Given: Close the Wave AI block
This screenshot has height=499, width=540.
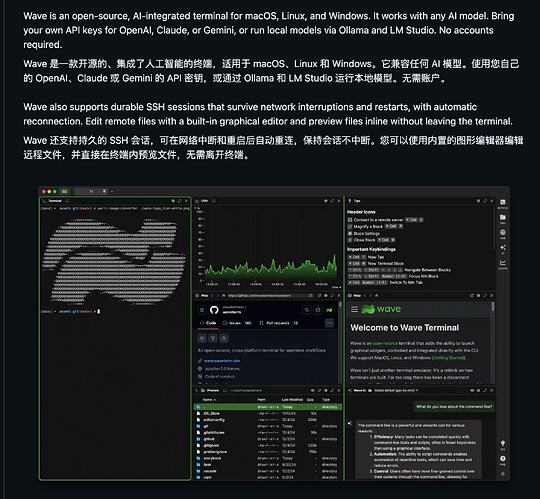Looking at the screenshot, I should (x=491, y=390).
